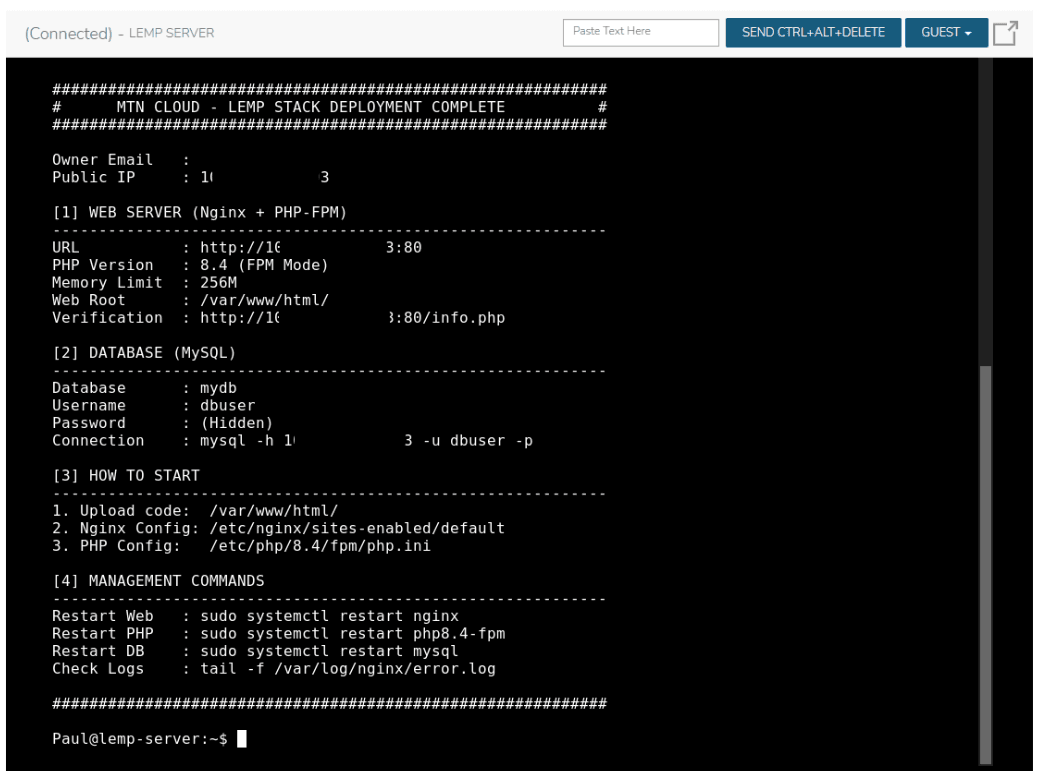Viewport: 1041px width, 781px height.
Task: Click the PHP Config php.ini path line
Action: click(x=242, y=546)
